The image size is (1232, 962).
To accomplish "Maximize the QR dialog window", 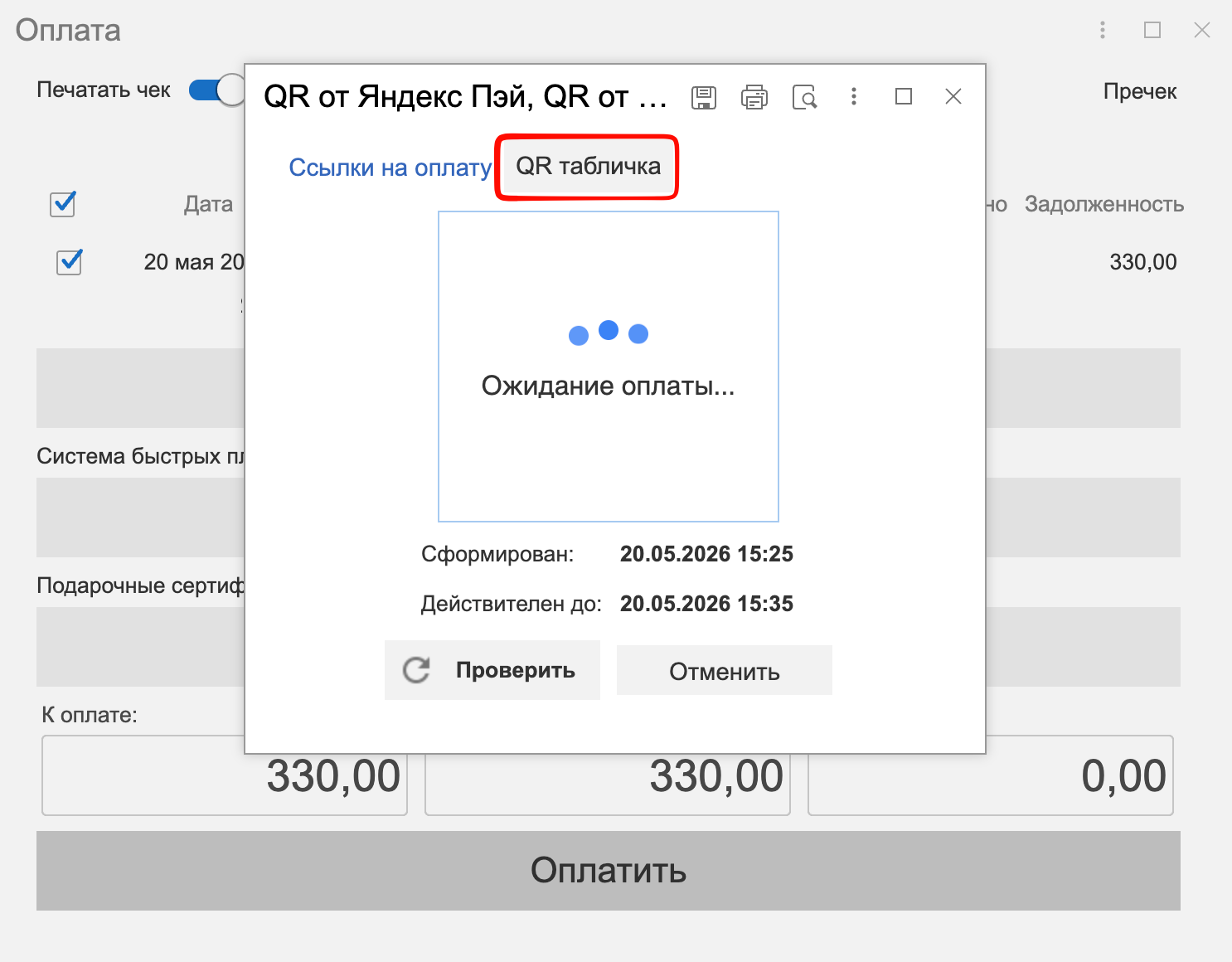I will point(904,96).
